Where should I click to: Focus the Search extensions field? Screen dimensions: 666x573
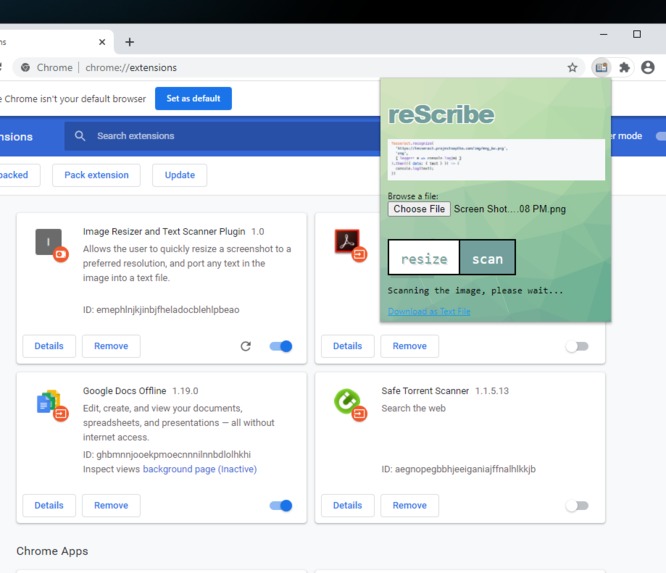click(x=222, y=136)
